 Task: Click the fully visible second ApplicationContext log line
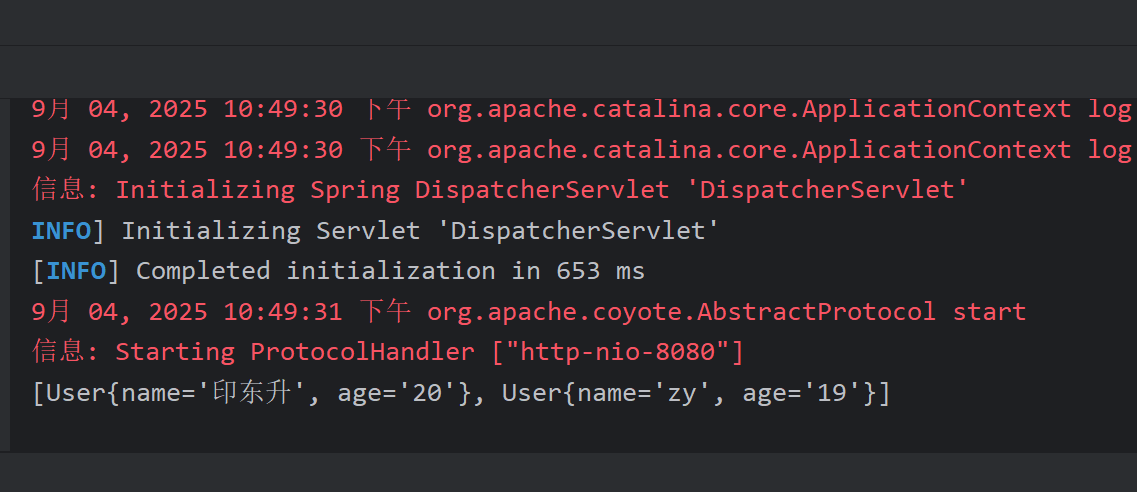coord(581,149)
